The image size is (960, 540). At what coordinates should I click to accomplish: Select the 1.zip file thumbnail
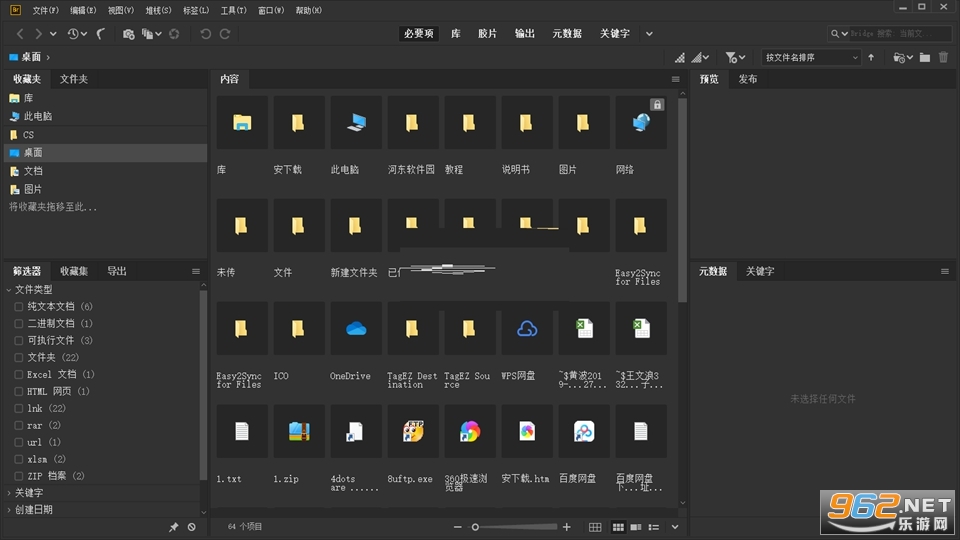click(x=299, y=432)
